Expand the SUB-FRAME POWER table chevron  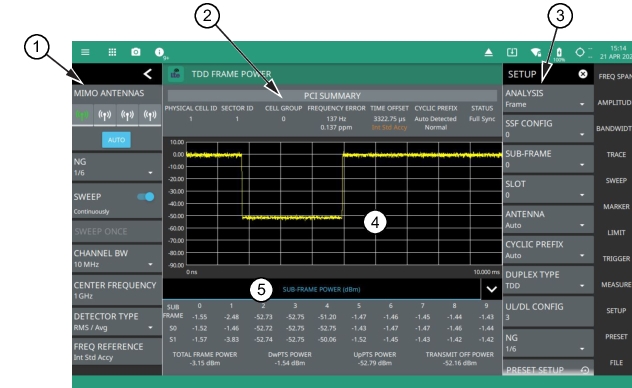pos(491,289)
